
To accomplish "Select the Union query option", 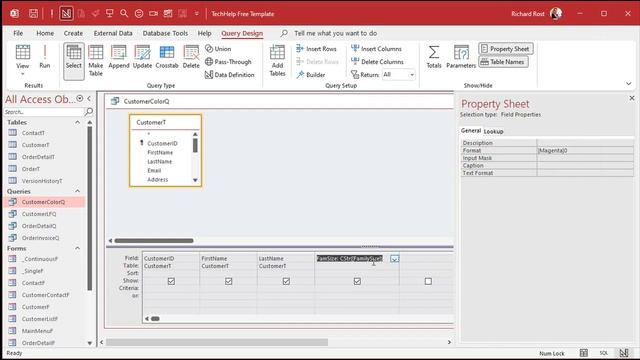I will coord(218,49).
